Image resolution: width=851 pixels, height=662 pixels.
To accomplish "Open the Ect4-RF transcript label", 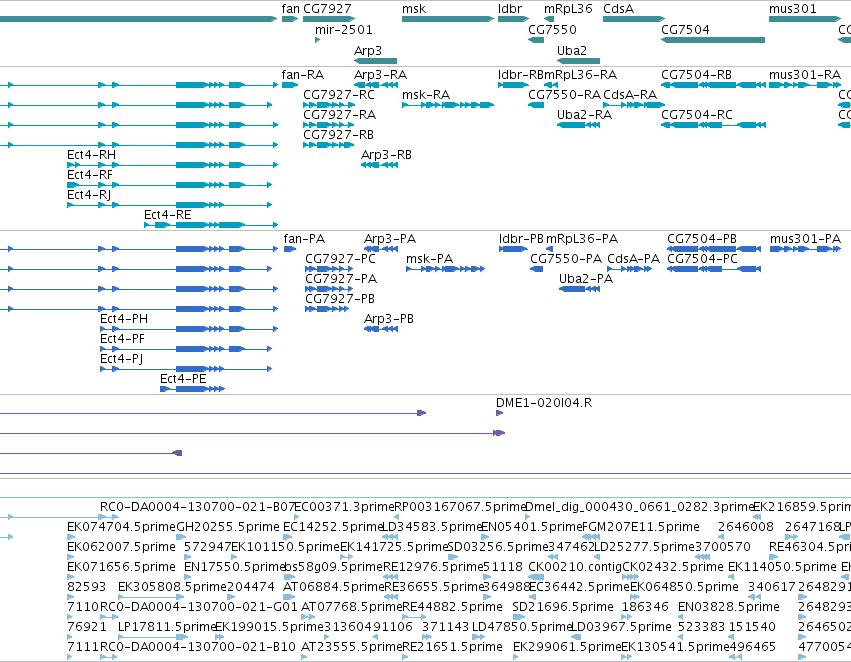I will 90,175.
